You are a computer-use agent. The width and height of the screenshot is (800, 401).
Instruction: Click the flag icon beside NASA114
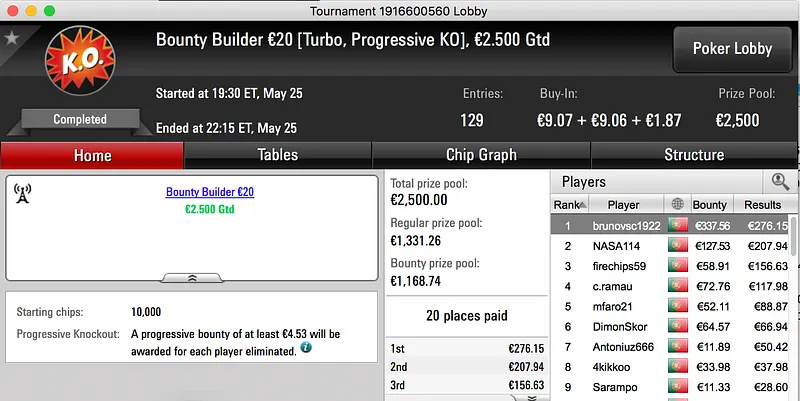point(679,245)
